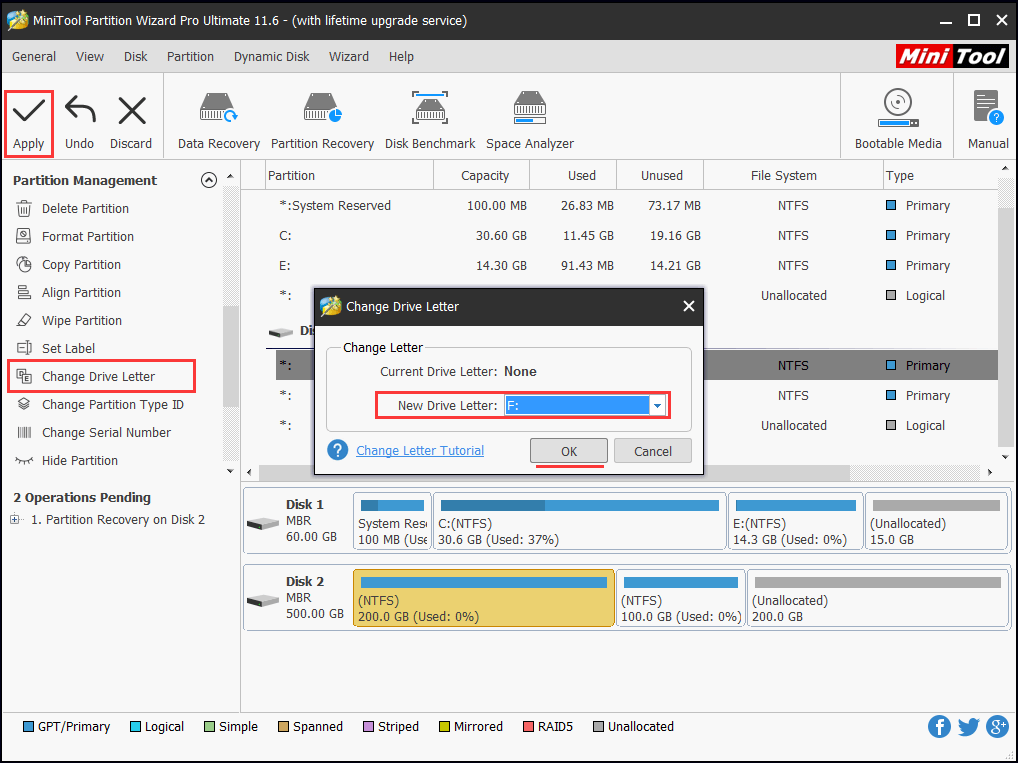Click the blue help question icon in dialog

(x=338, y=450)
